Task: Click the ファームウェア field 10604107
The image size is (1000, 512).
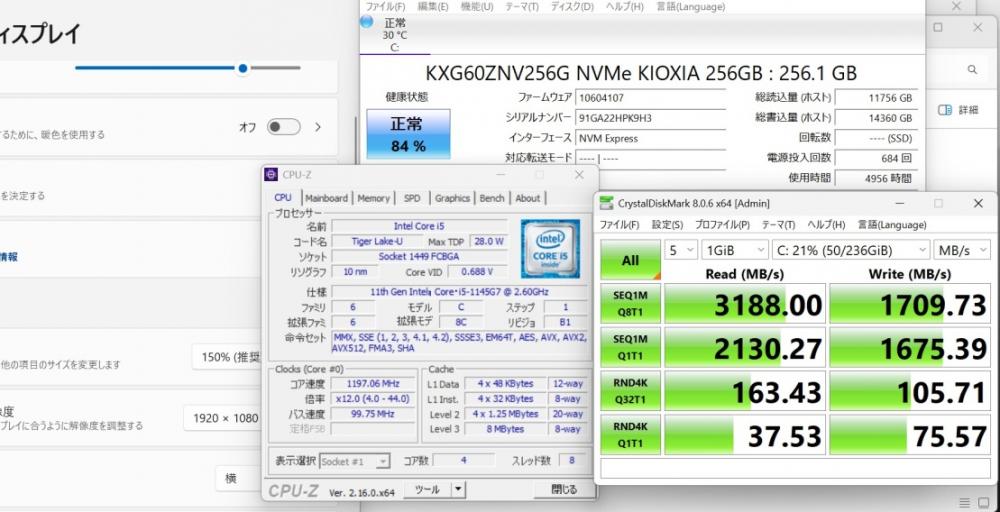Action: (650, 98)
